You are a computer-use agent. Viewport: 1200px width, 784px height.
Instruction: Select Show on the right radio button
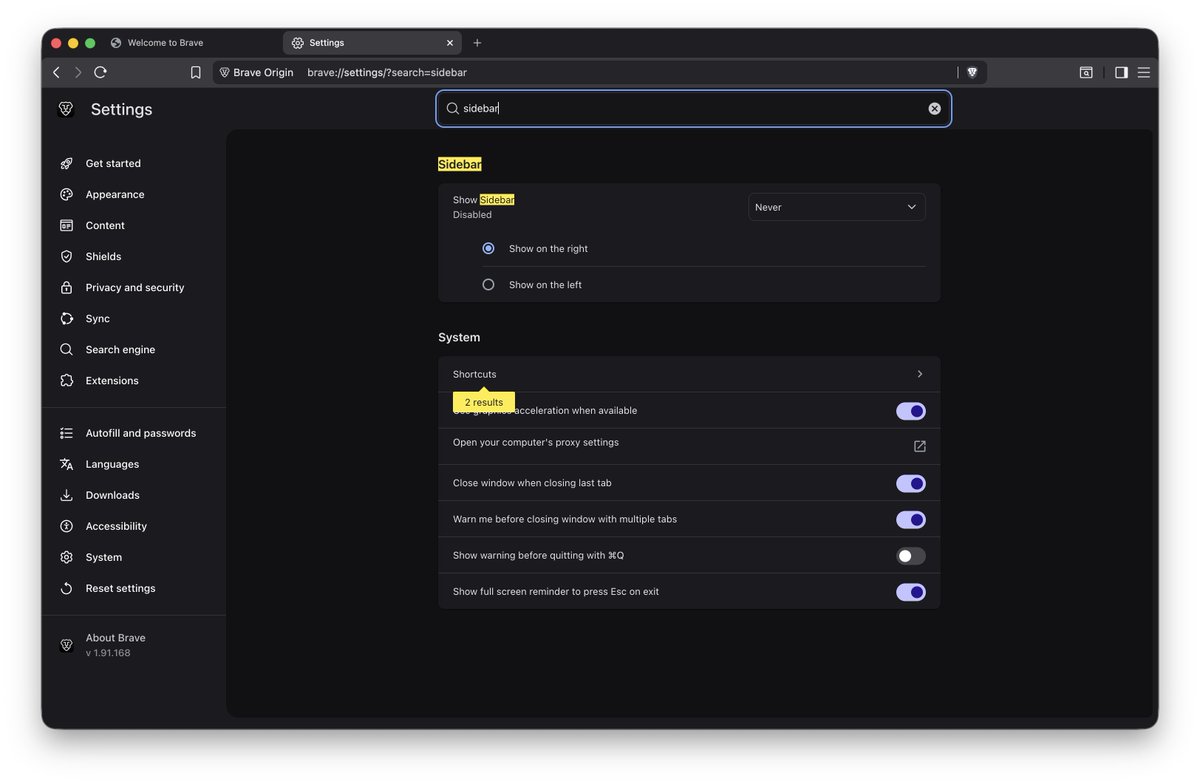coord(488,248)
